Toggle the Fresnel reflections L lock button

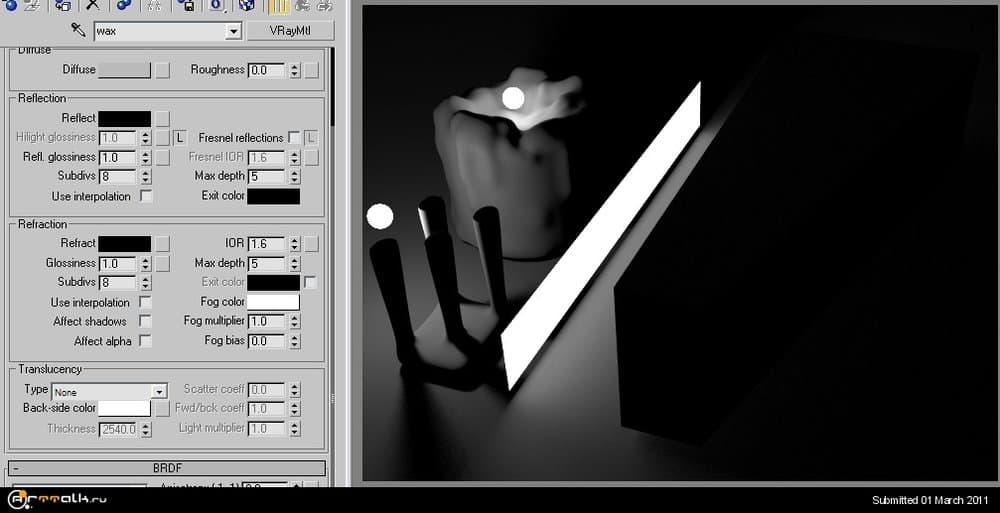(311, 138)
